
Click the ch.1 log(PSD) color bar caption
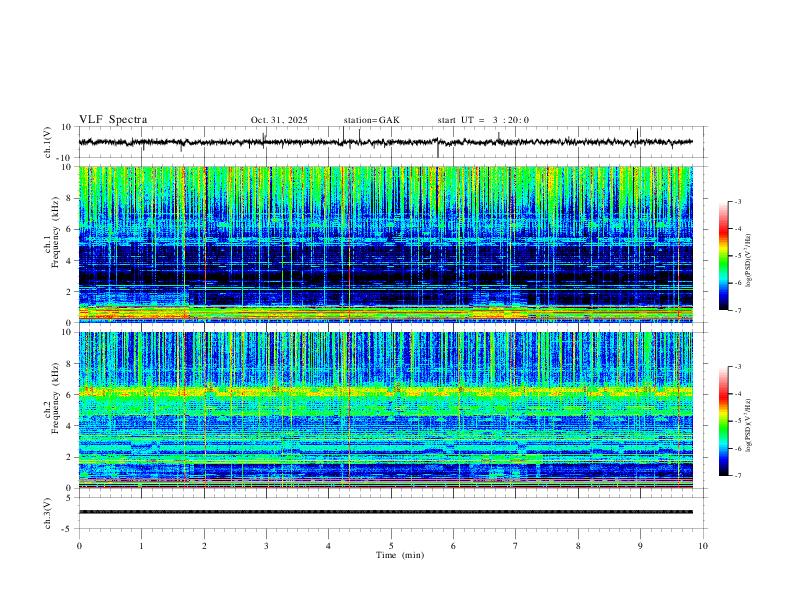tap(750, 260)
